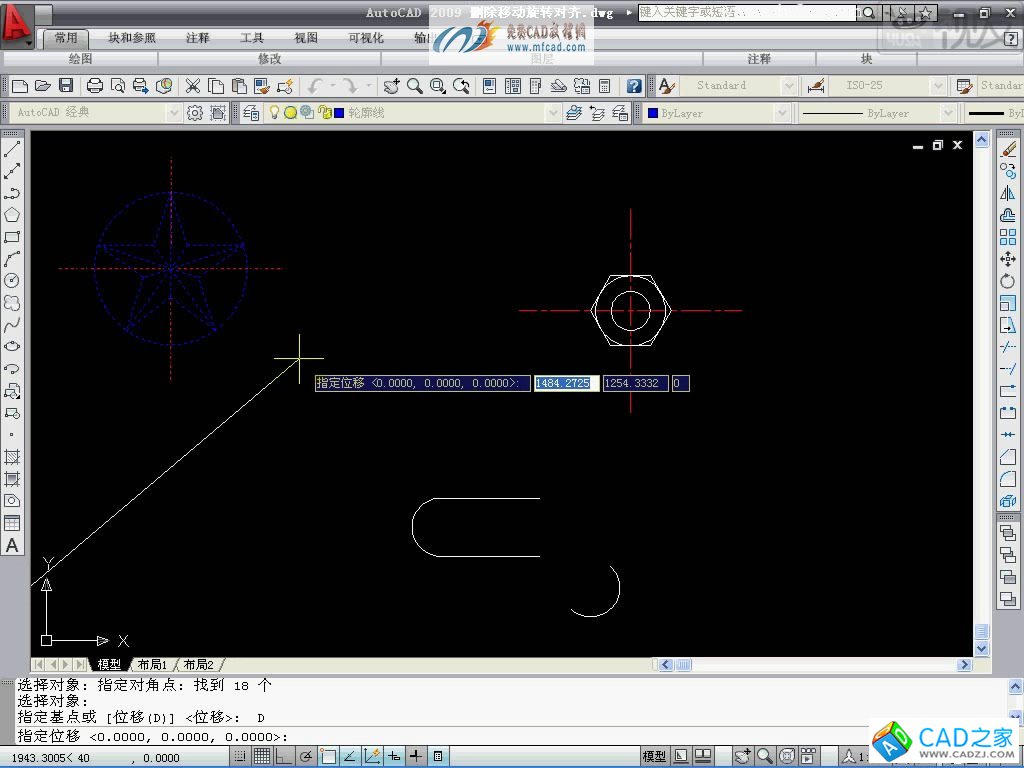Toggle Grid display in status bar

click(x=261, y=757)
